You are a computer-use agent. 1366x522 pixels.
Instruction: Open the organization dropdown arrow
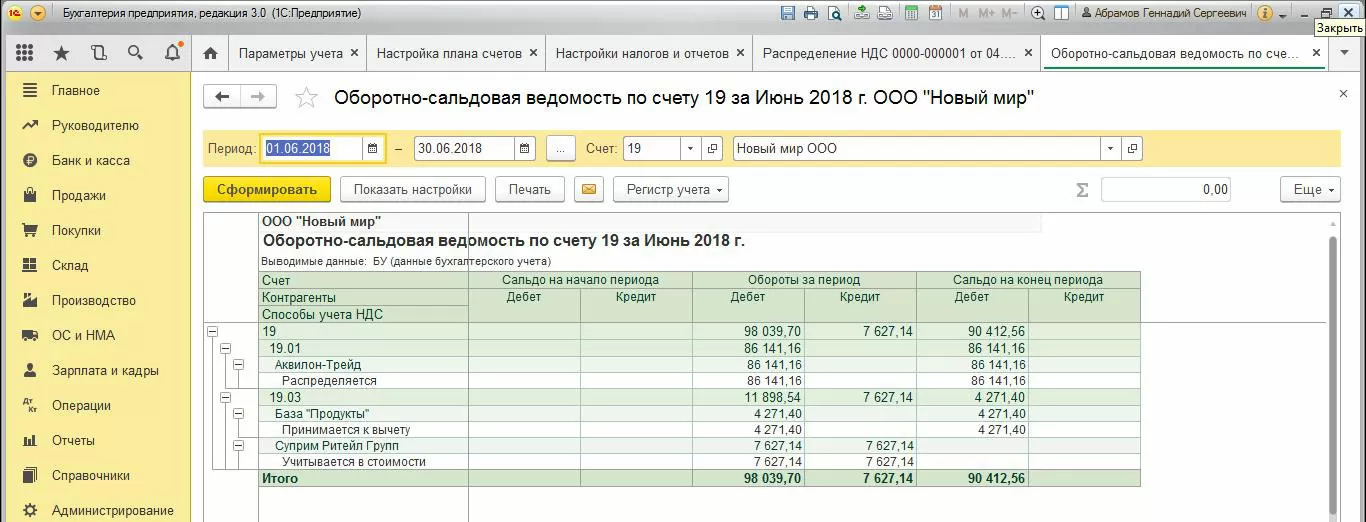(x=1110, y=149)
